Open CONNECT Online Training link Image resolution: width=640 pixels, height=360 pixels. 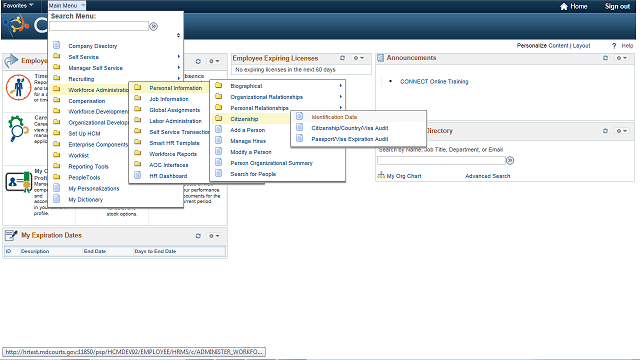click(x=434, y=82)
